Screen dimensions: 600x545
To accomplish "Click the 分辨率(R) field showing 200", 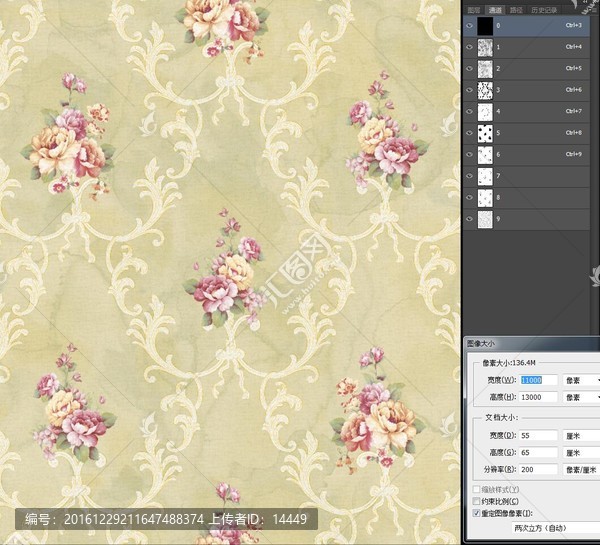I will pyautogui.click(x=538, y=469).
